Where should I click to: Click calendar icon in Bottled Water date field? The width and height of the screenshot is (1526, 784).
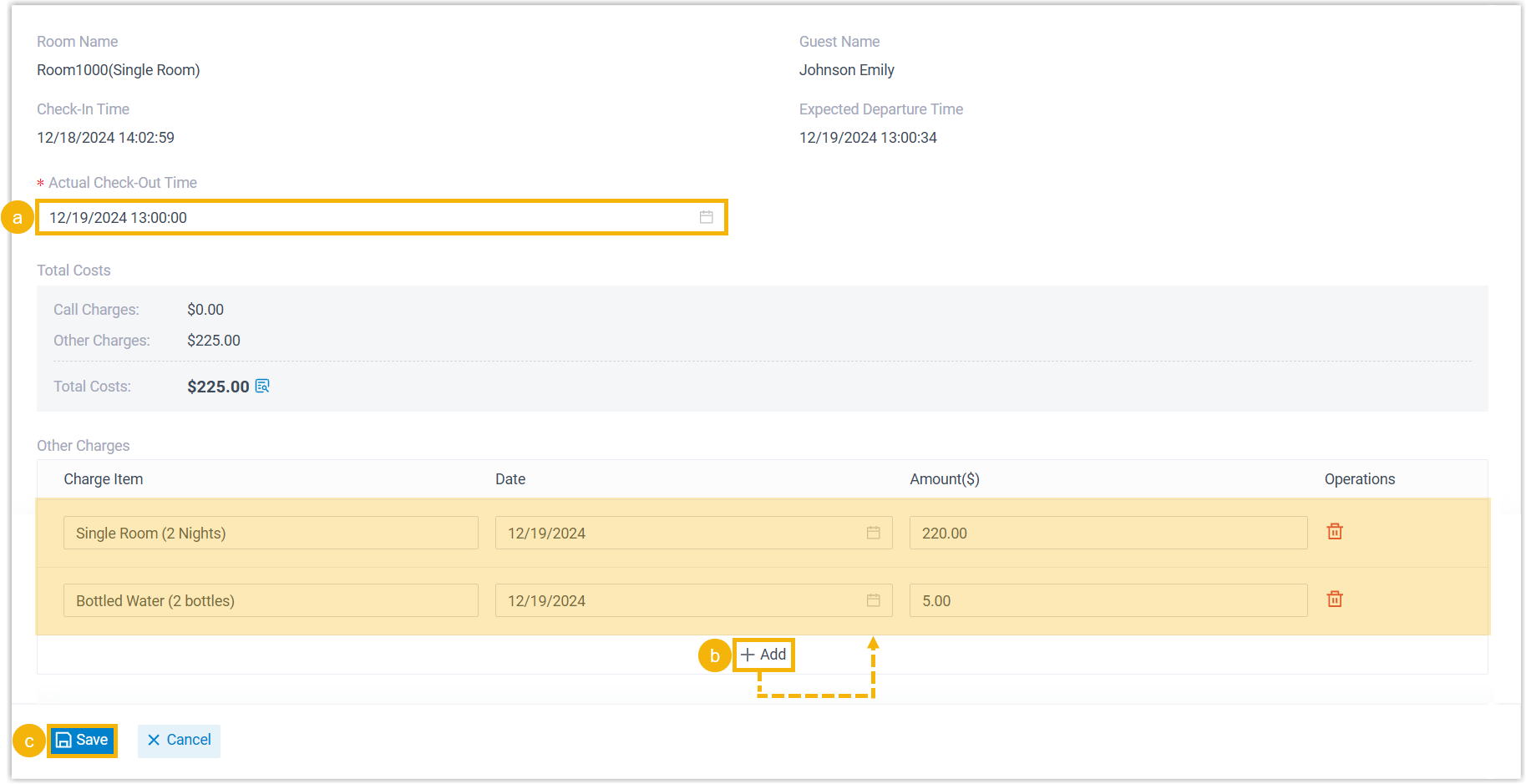873,600
